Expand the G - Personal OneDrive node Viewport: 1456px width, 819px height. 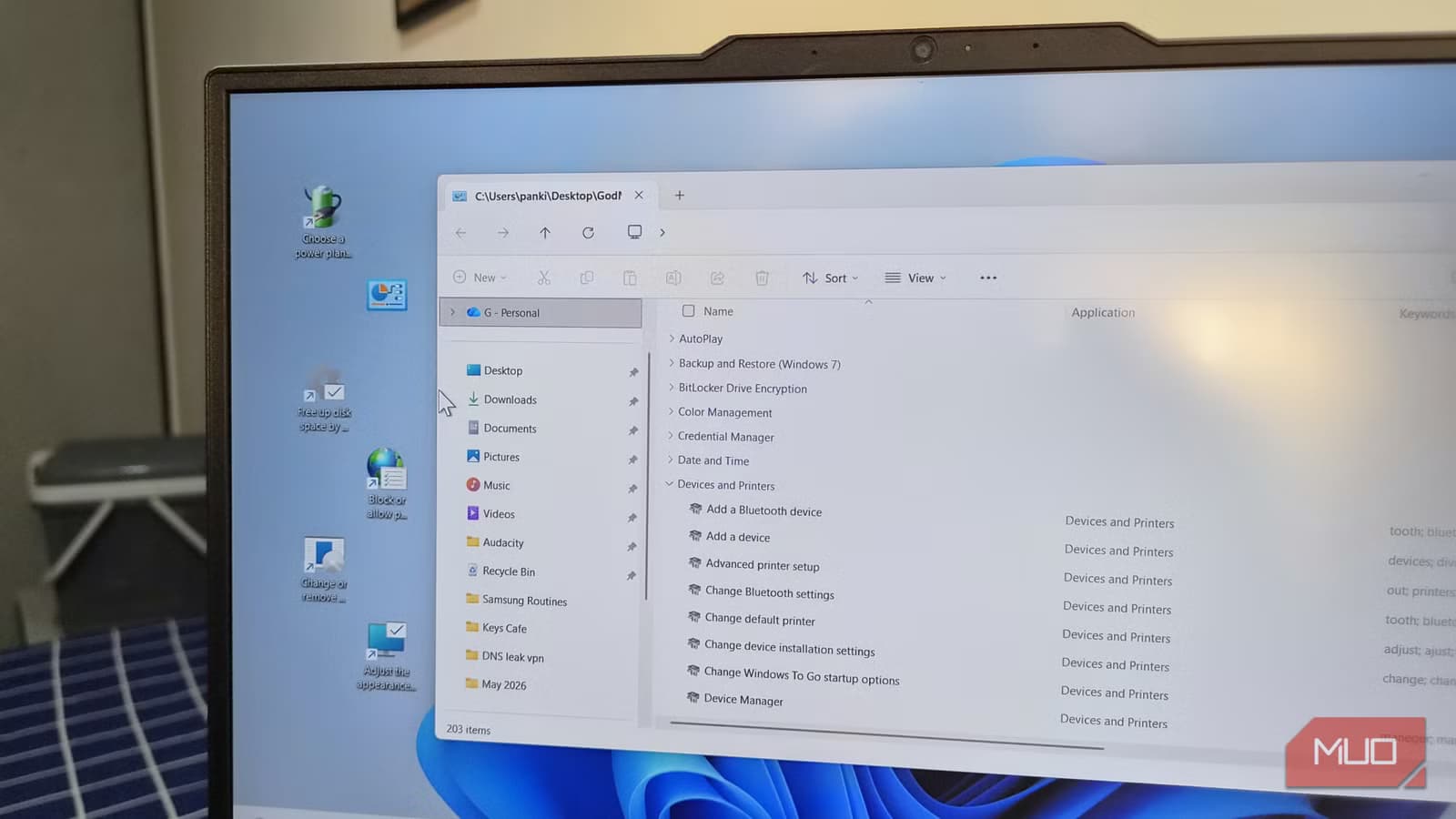(x=452, y=312)
